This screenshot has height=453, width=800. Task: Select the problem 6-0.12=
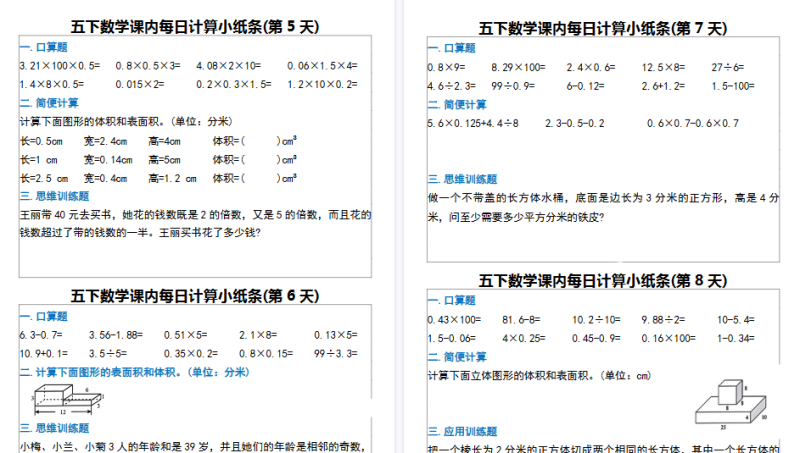pos(586,86)
